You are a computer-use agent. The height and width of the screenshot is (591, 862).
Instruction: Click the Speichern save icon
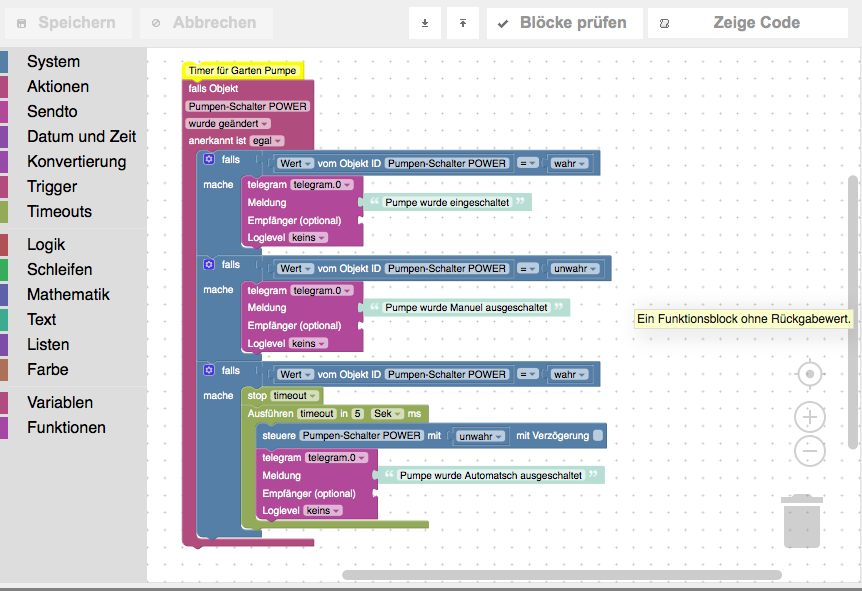pos(21,24)
